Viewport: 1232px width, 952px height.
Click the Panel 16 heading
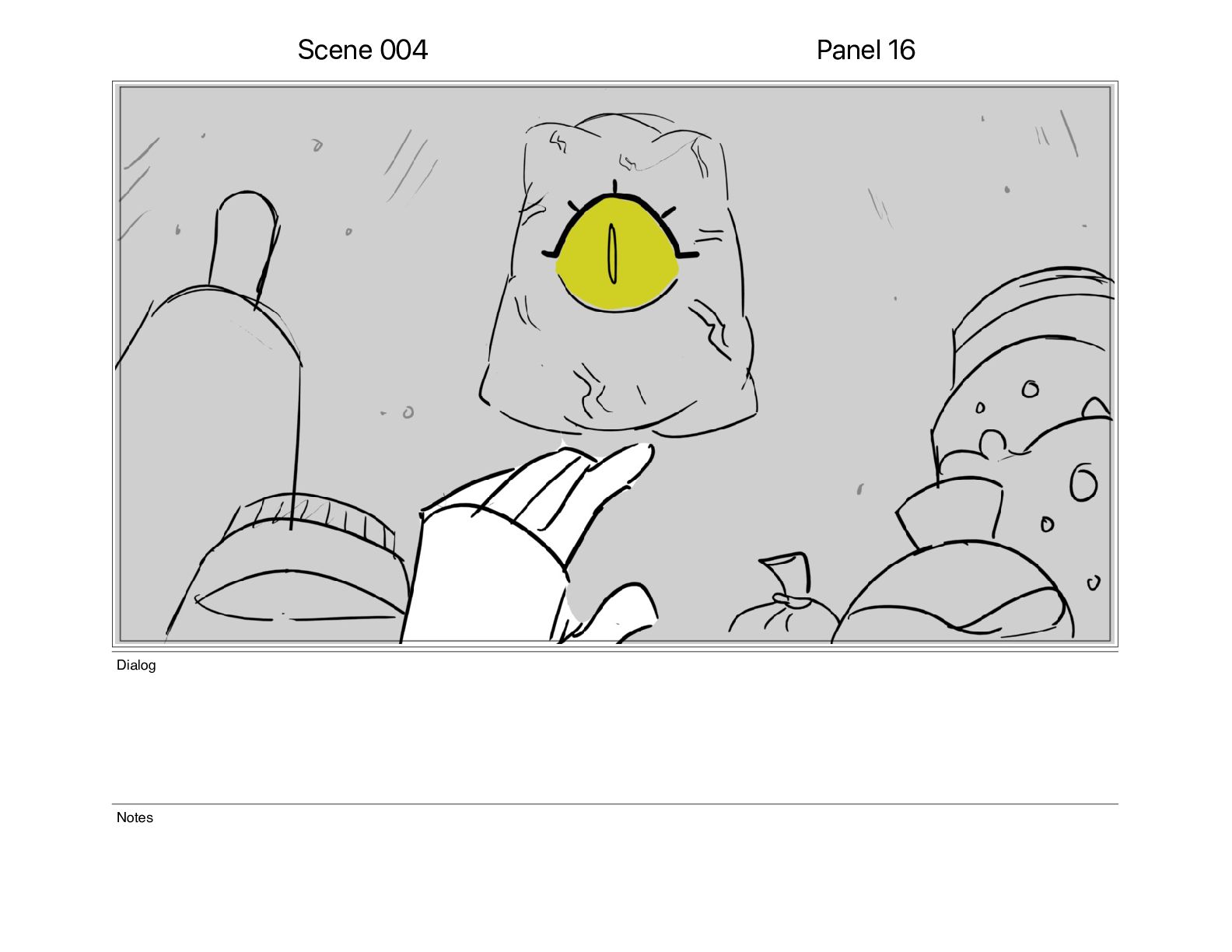866,51
